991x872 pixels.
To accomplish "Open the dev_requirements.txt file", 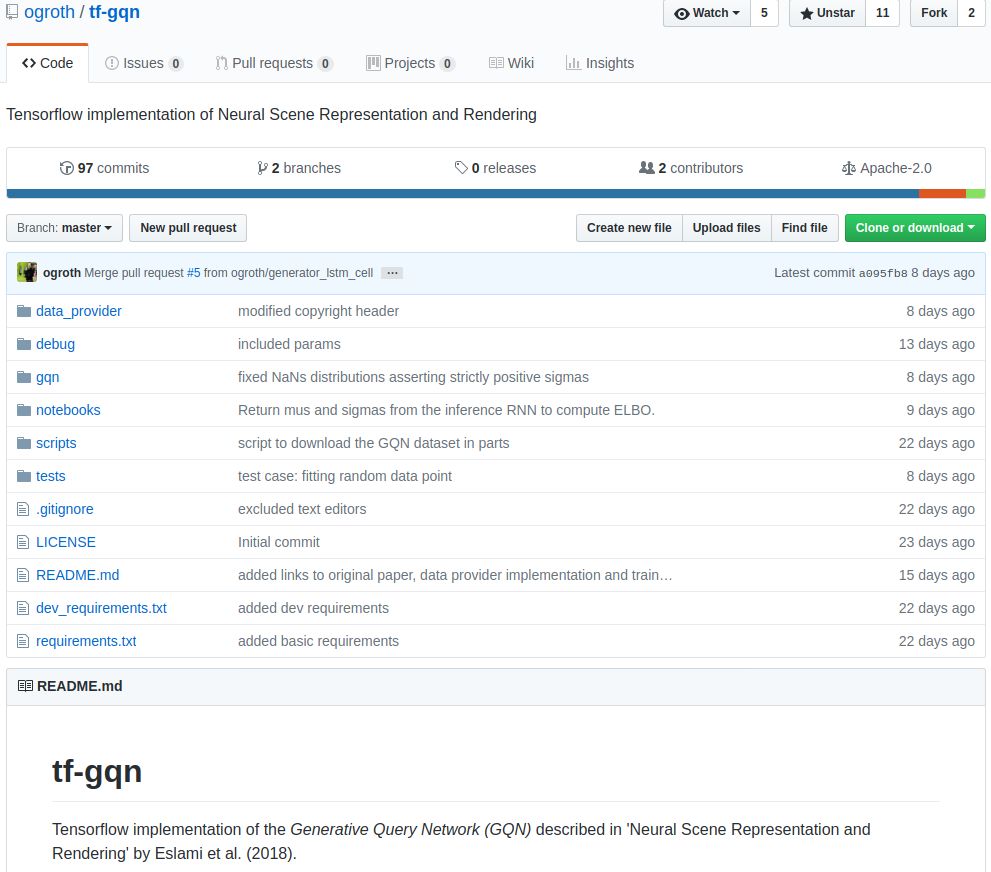I will point(101,608).
